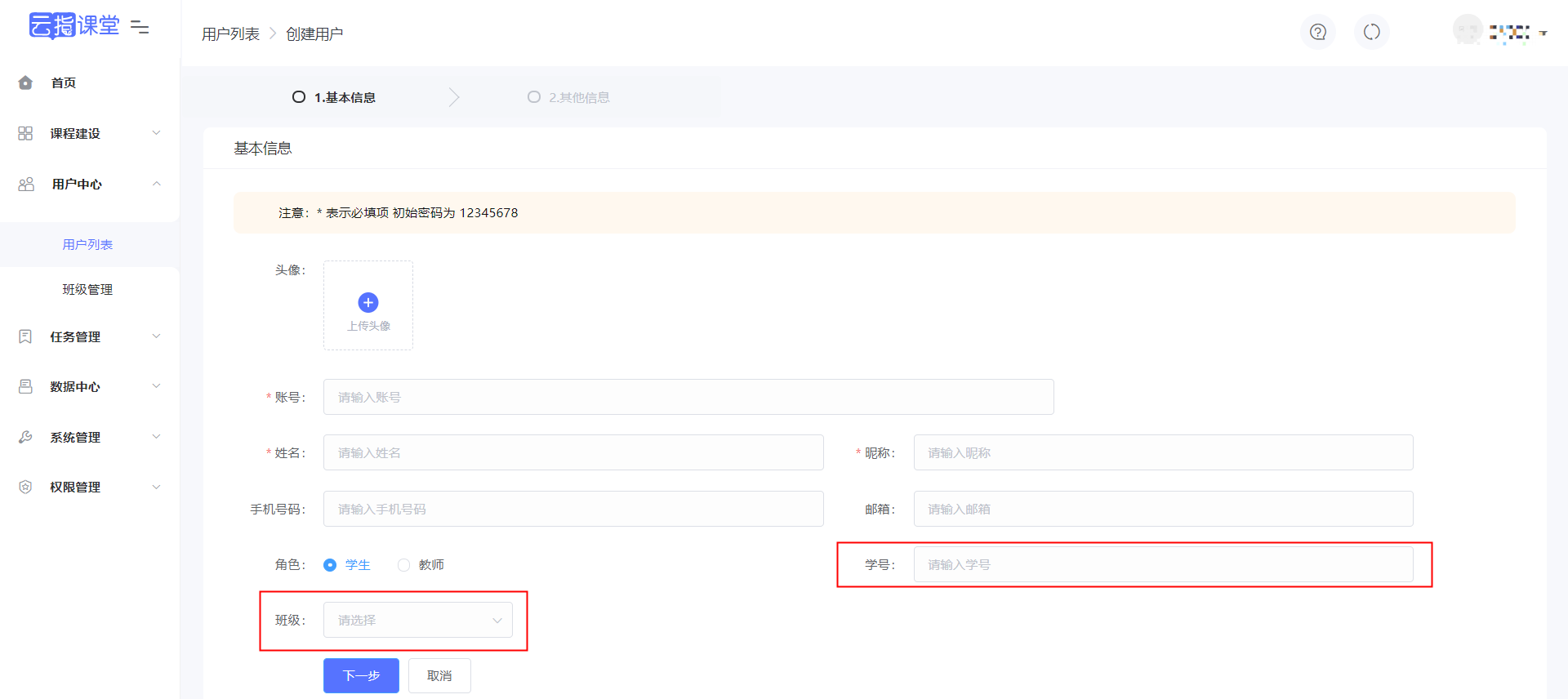Open the 班级 dropdown selector
1568x699 pixels.
pyautogui.click(x=418, y=620)
